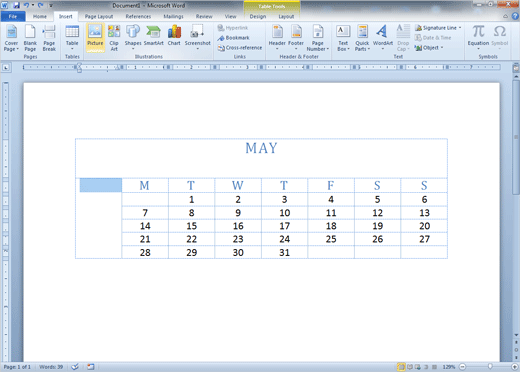Click the Zoom Out minus button
The width and height of the screenshot is (520, 372).
click(463, 367)
